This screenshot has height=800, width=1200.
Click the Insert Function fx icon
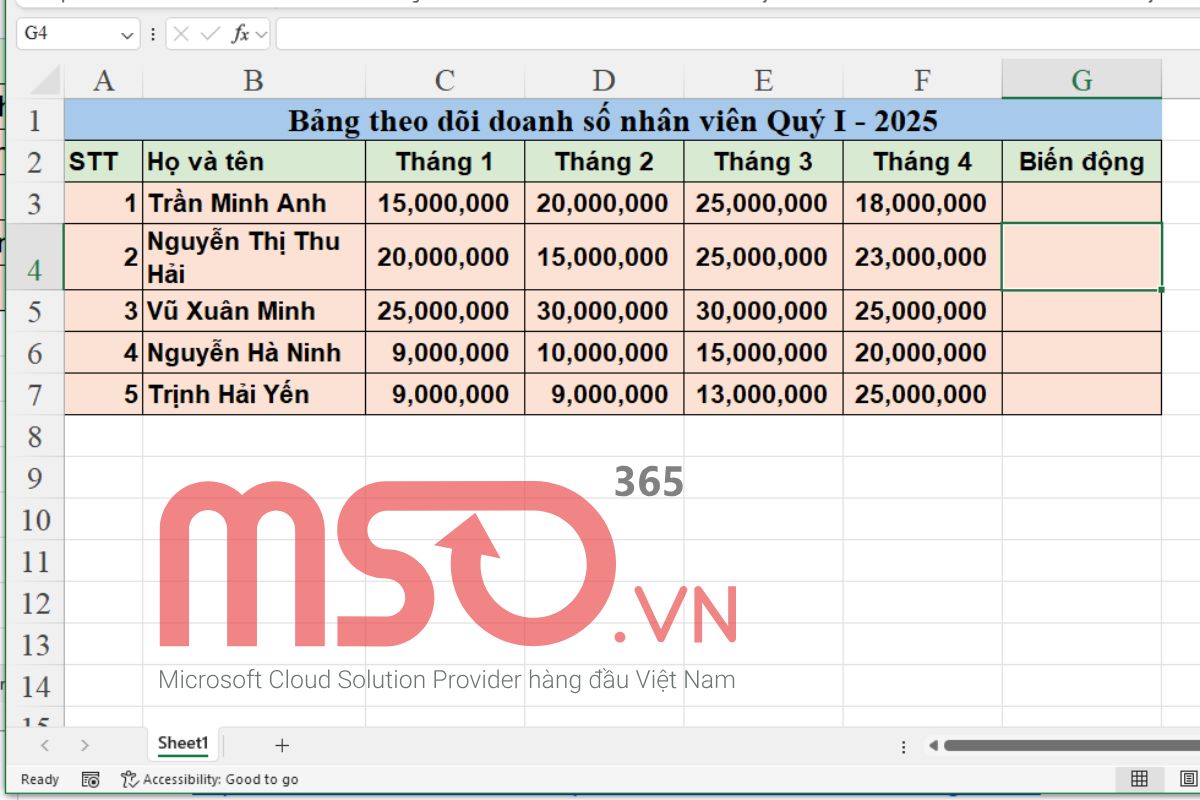pyautogui.click(x=241, y=34)
